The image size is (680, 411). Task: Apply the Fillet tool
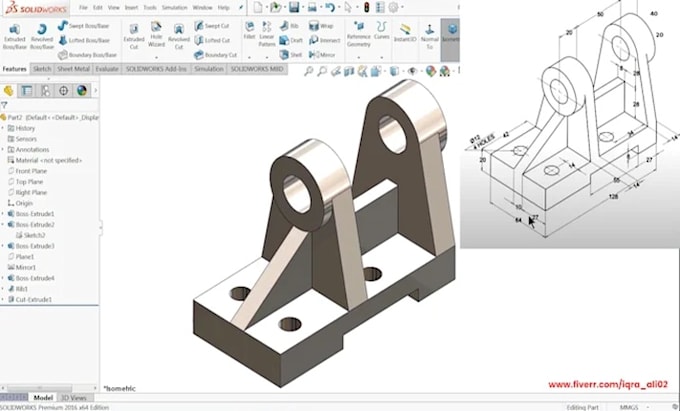[249, 30]
